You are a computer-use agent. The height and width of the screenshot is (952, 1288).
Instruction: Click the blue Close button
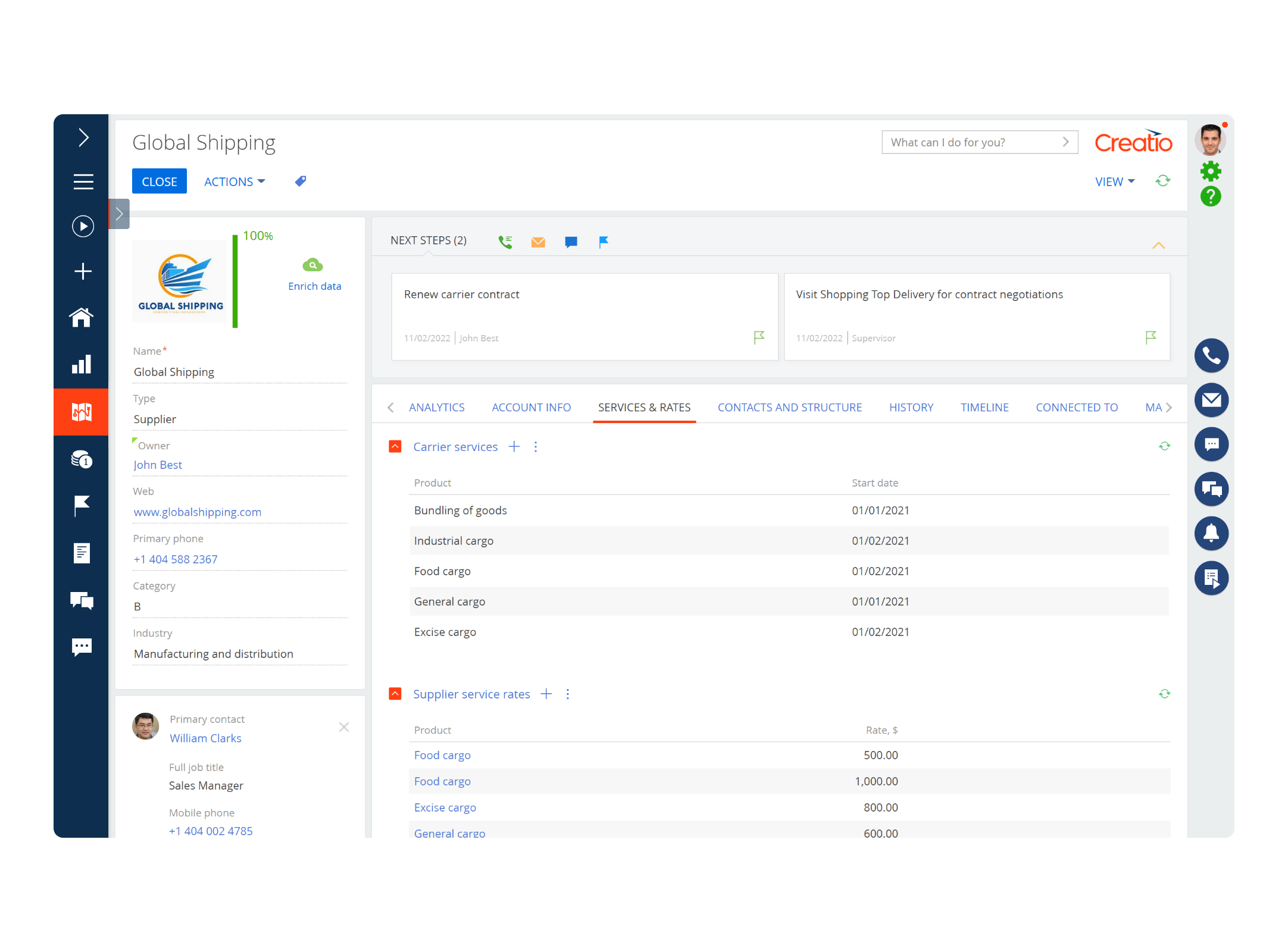point(159,181)
